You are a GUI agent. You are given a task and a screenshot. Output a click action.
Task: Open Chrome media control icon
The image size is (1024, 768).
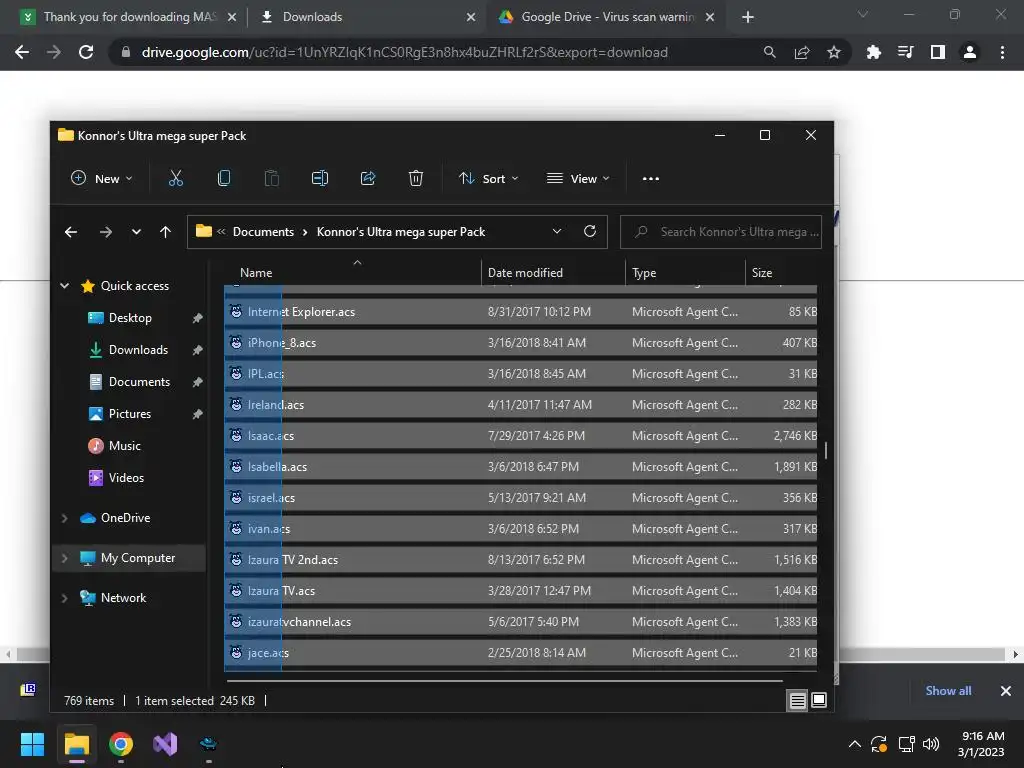906,52
